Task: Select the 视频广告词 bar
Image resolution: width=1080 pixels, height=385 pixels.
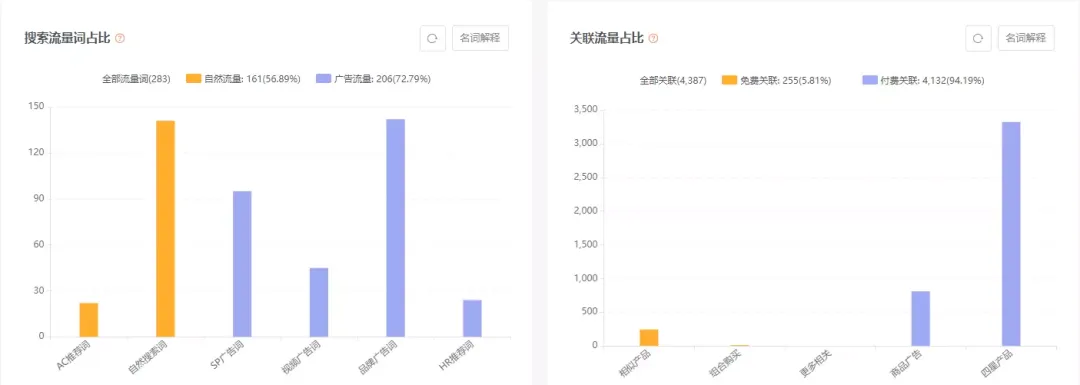Action: (319, 302)
